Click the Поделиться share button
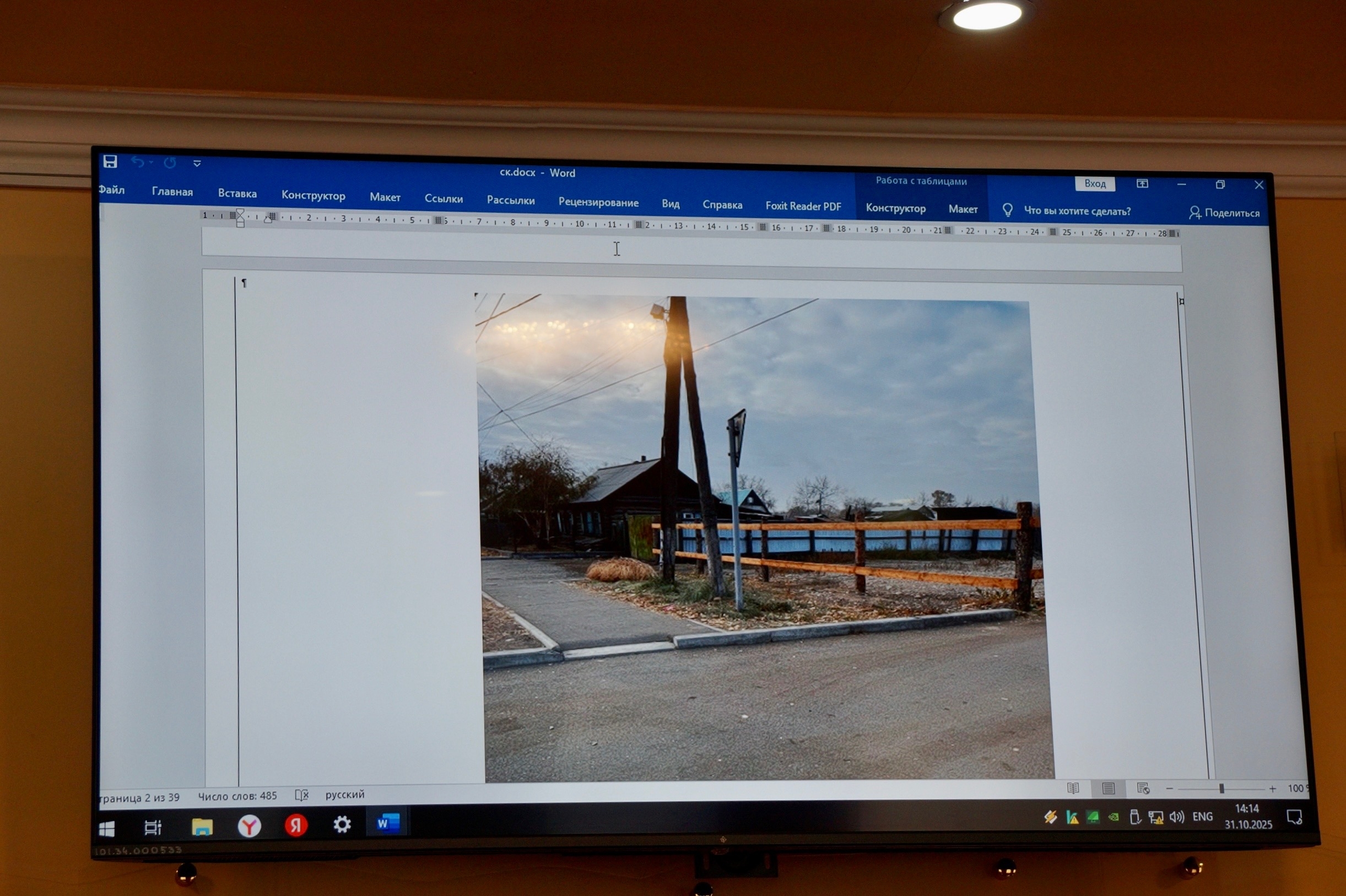 (x=1223, y=213)
